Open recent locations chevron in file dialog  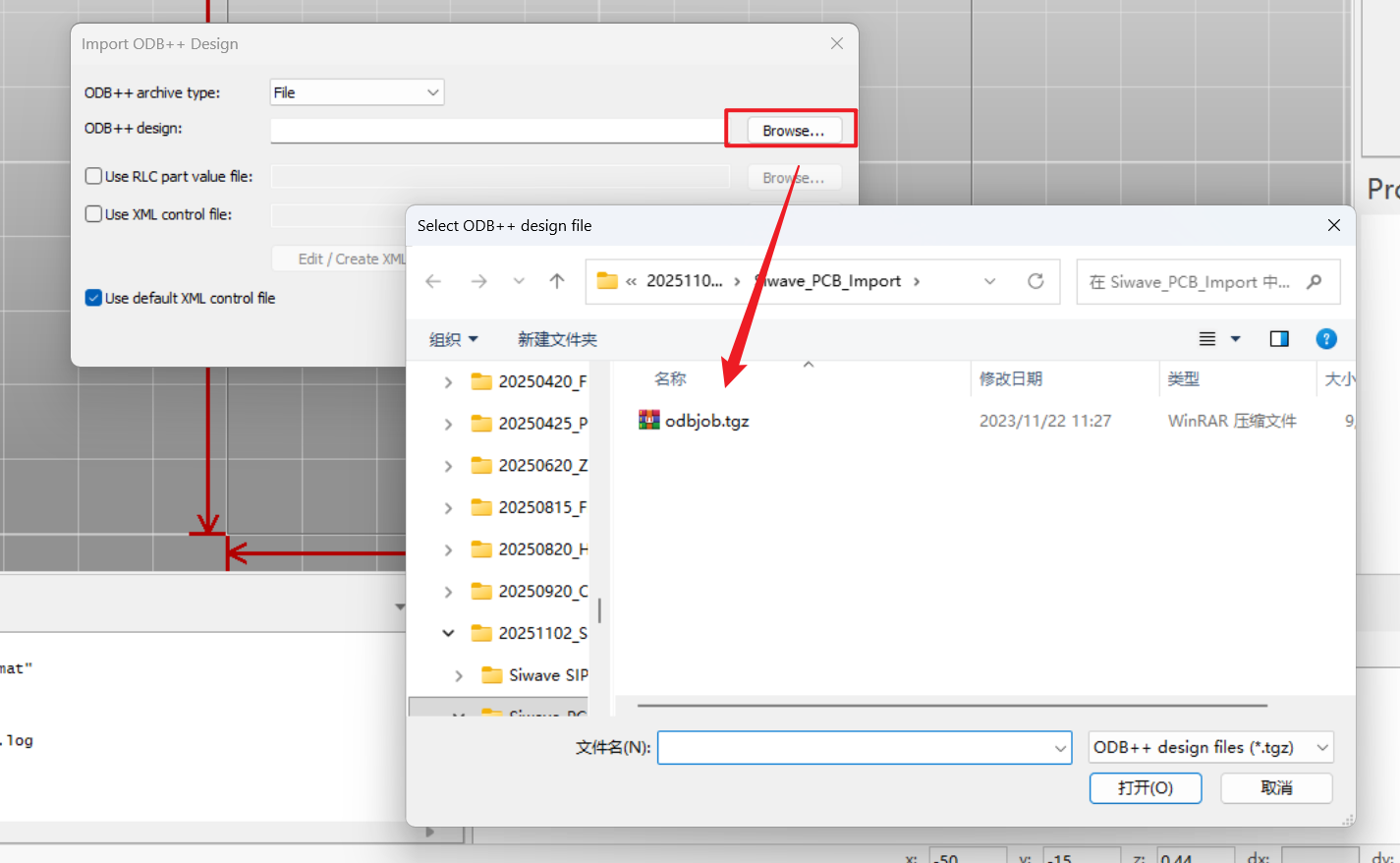point(519,281)
